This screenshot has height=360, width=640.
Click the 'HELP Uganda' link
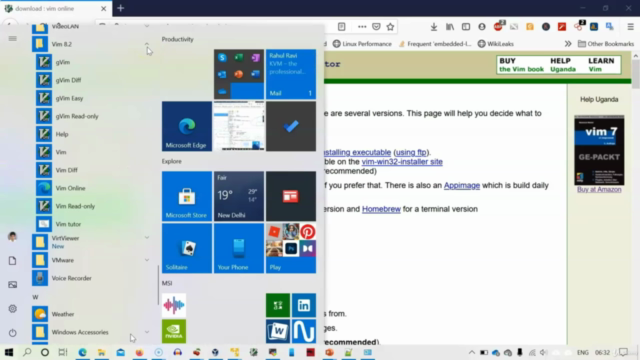(x=562, y=65)
